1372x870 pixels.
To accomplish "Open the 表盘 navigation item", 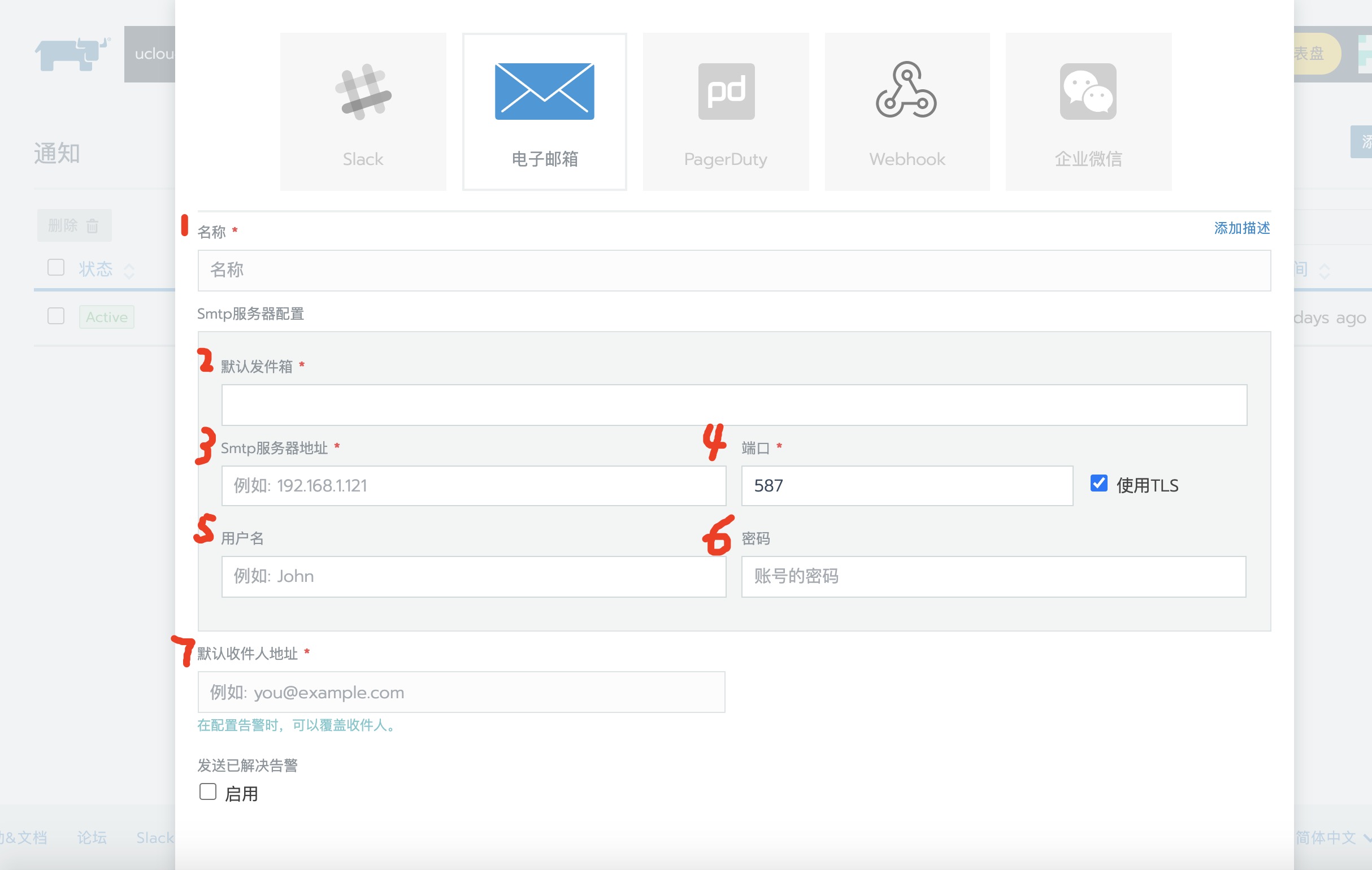I will click(x=1310, y=54).
